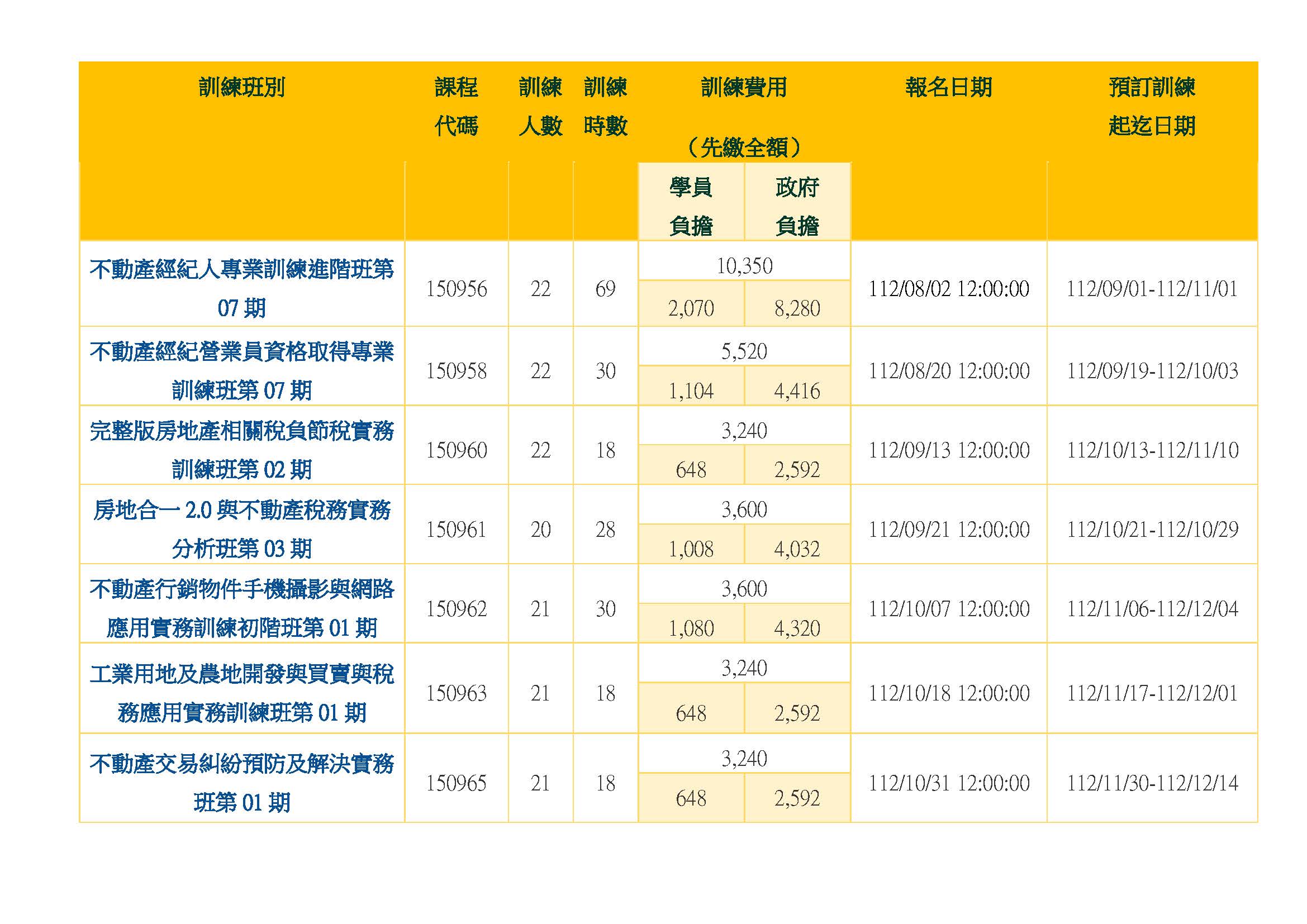
Task: Click registration date 112/08/20 12:00:00
Action: (948, 371)
